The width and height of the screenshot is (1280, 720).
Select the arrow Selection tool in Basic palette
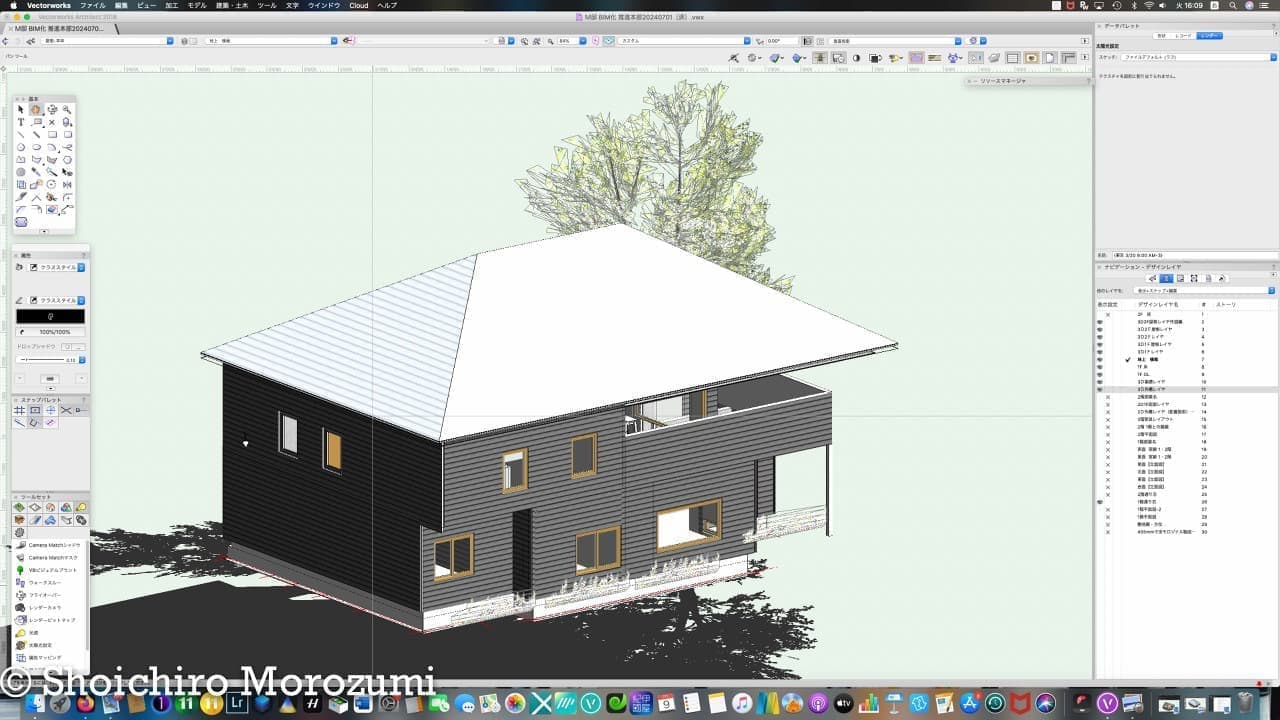pyautogui.click(x=20, y=110)
